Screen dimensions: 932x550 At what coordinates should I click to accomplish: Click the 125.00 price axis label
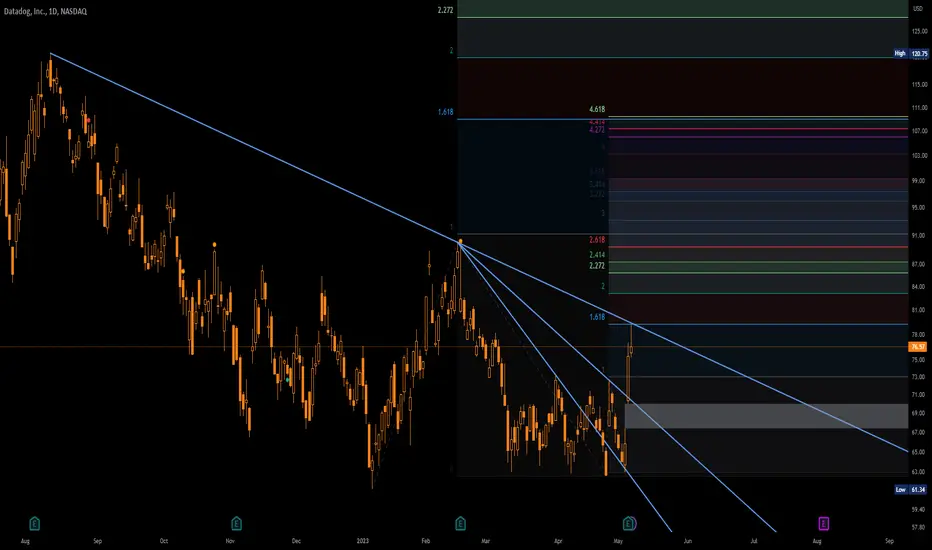(919, 31)
